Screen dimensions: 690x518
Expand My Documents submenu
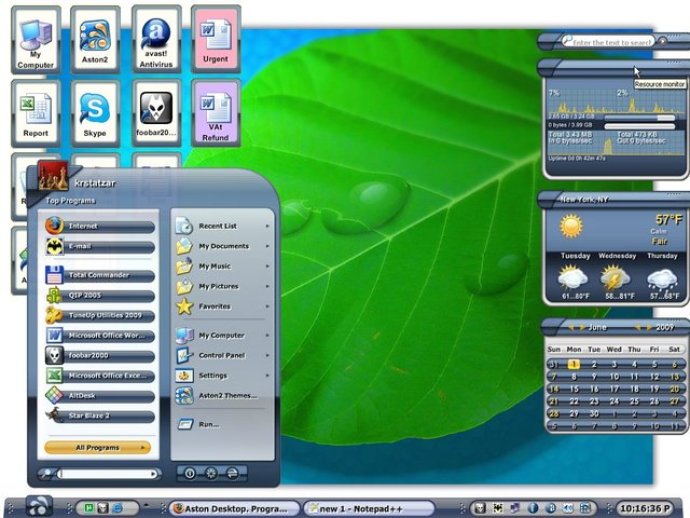coord(223,246)
